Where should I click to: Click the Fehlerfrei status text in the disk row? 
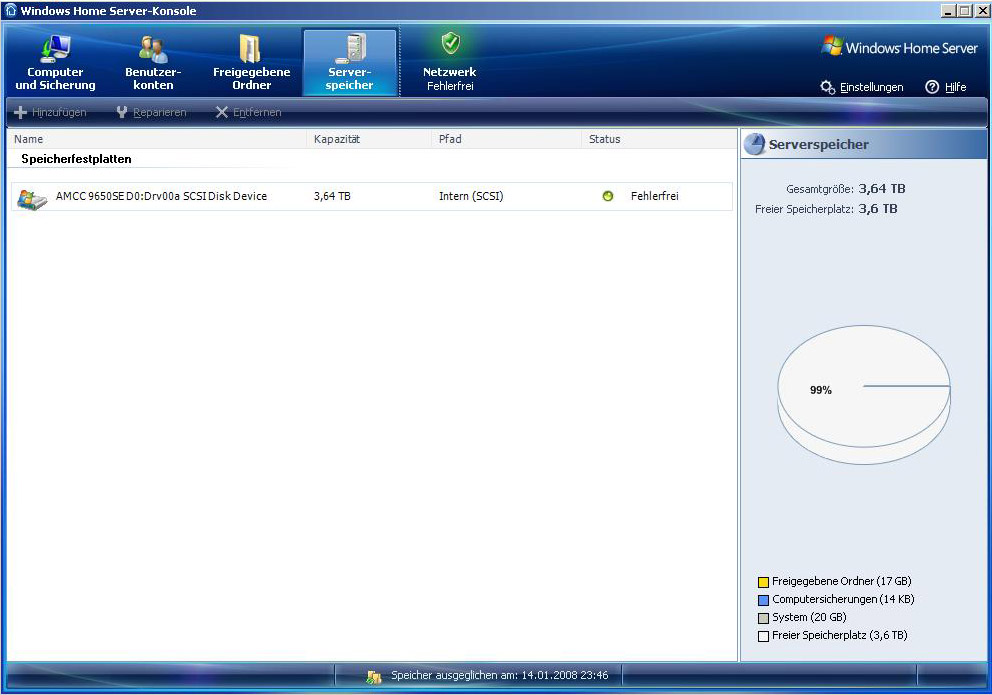click(655, 197)
